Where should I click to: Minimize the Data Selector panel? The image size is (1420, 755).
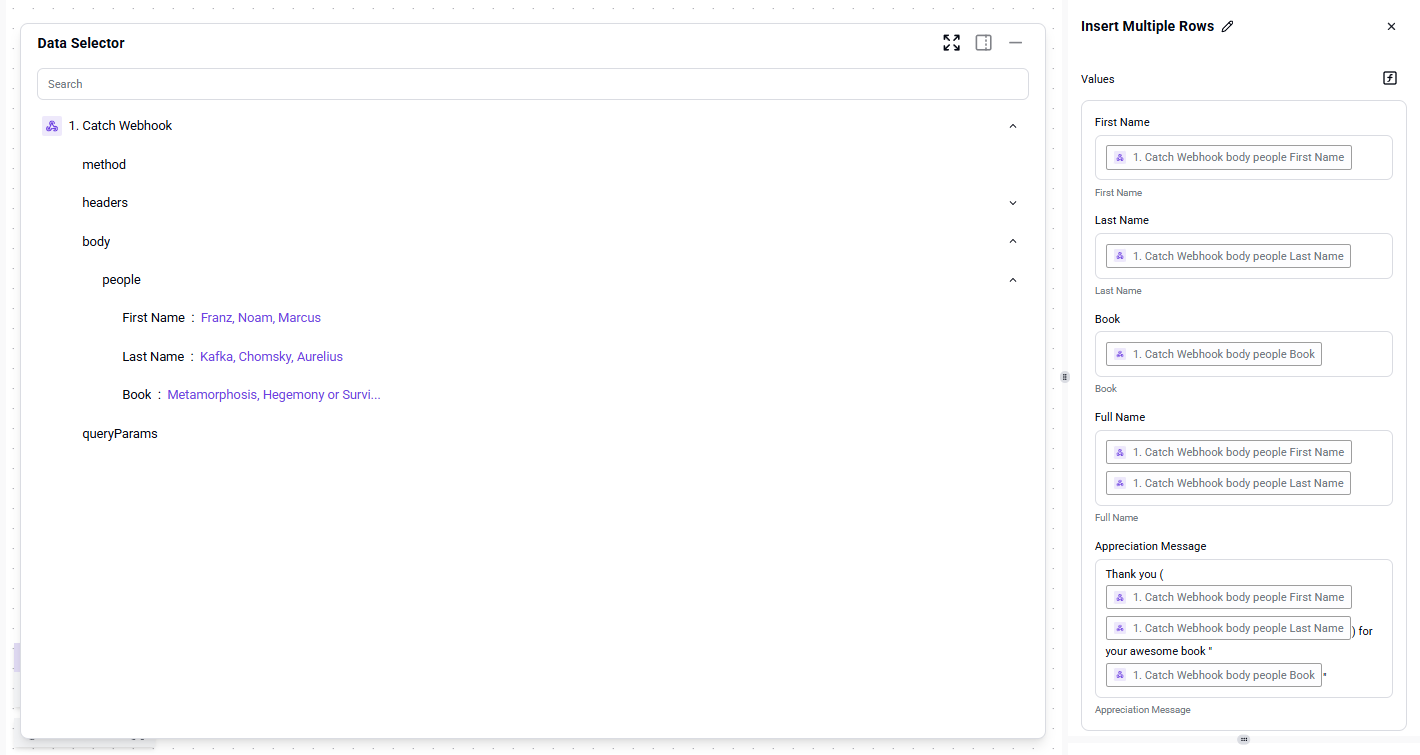point(1016,43)
